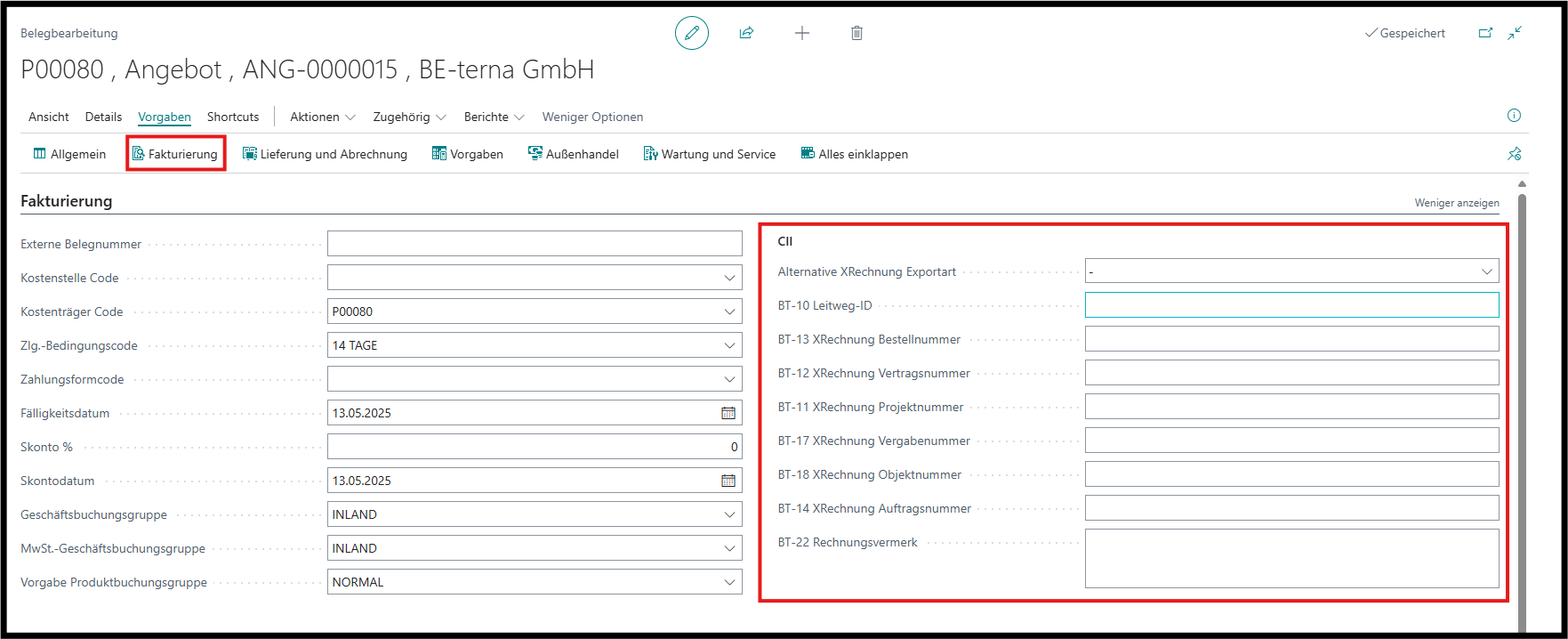This screenshot has height=639, width=1568.
Task: Click the trash delete icon
Action: 856,33
